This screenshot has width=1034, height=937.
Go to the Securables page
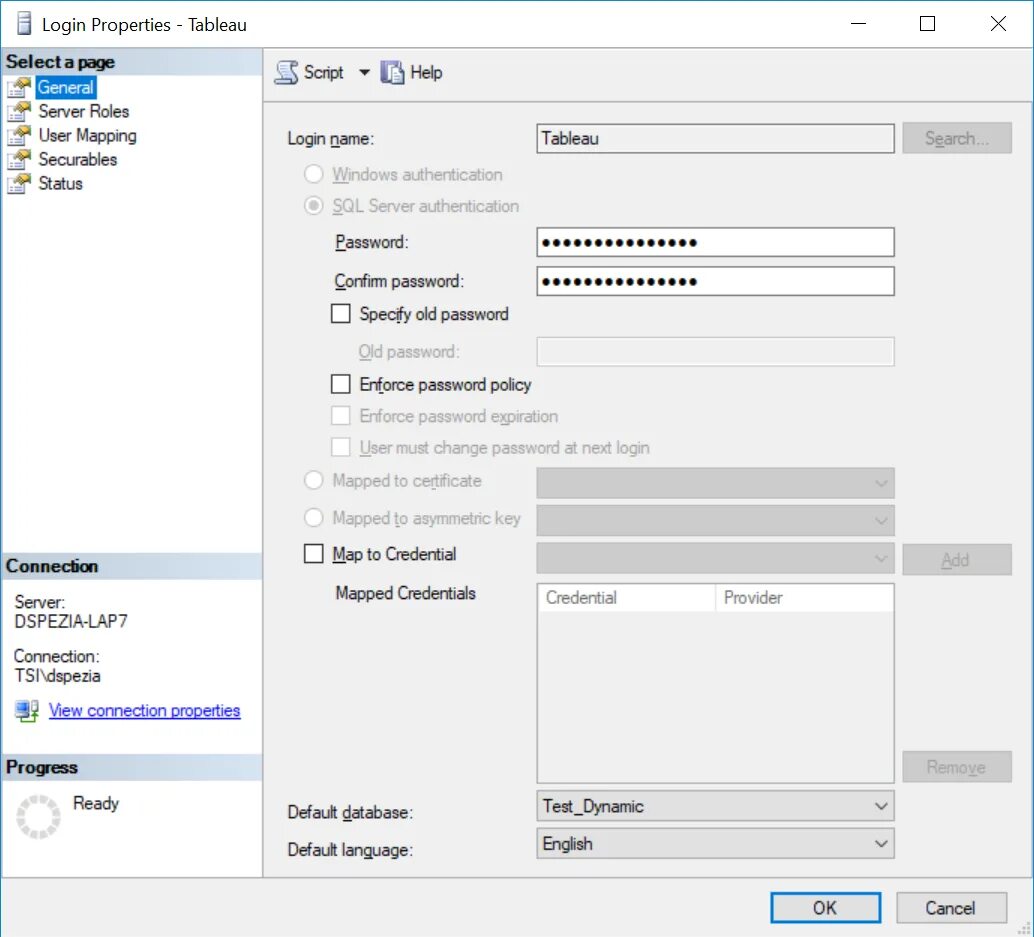[x=78, y=160]
